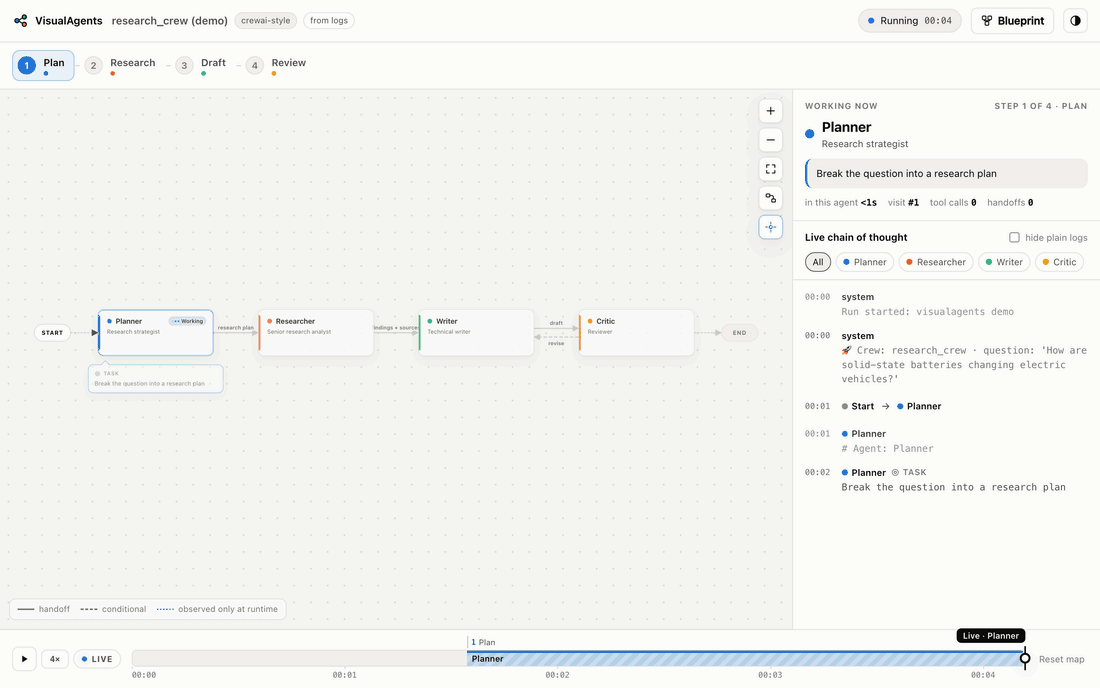This screenshot has width=1100, height=688.
Task: Filter logs by Writer
Action: pos(1004,262)
